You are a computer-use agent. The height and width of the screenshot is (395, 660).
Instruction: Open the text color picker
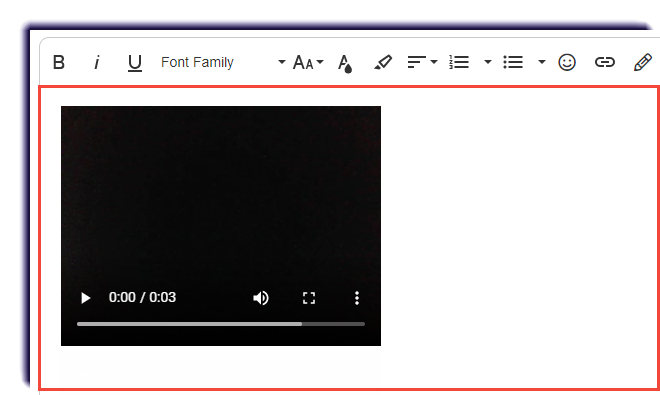coord(345,63)
